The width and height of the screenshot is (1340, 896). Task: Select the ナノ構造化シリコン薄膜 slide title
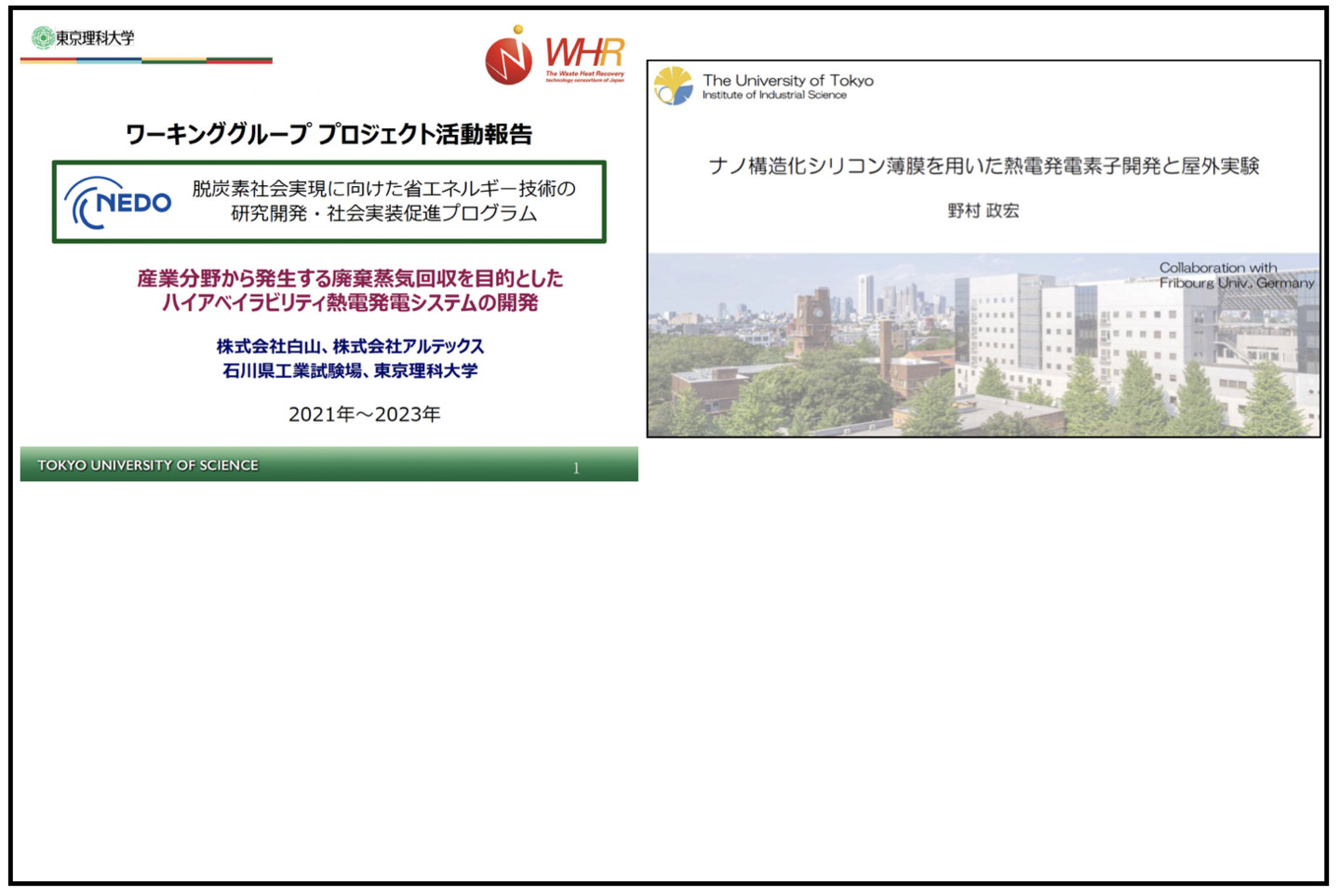[984, 166]
